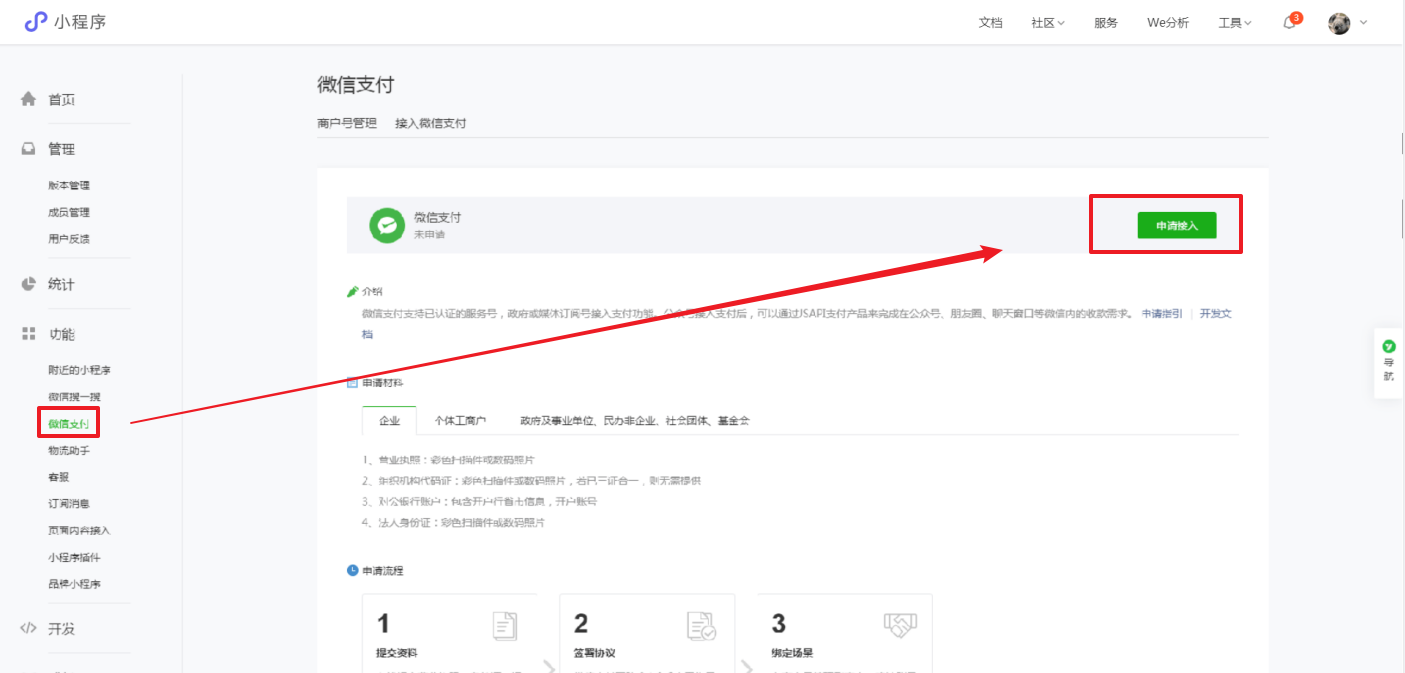The width and height of the screenshot is (1405, 673).
Task: Click the 提交资料 step title
Action: click(396, 653)
